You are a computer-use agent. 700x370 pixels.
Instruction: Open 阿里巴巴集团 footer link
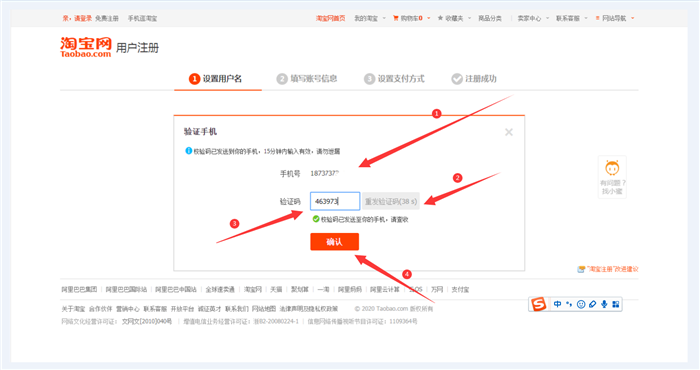79,290
